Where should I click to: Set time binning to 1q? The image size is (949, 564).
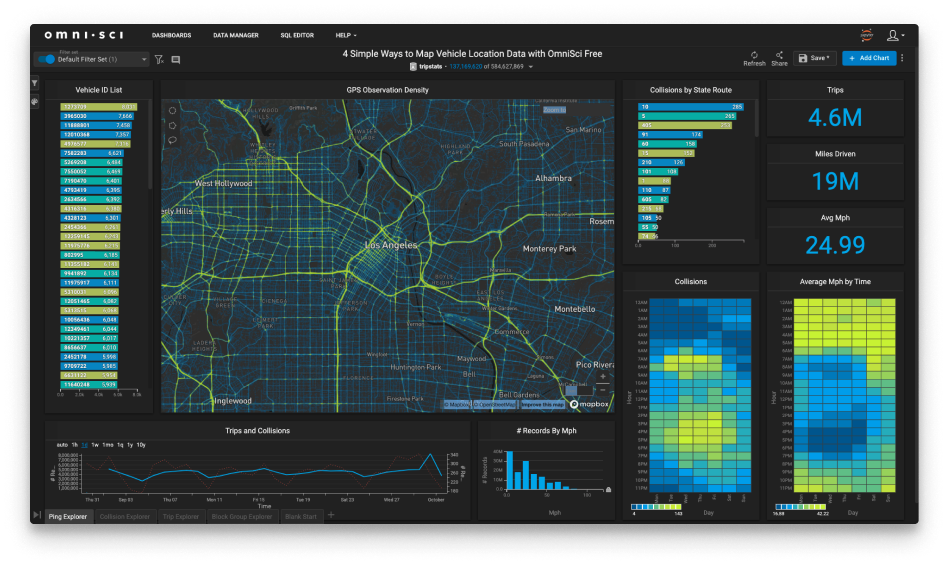(x=120, y=445)
